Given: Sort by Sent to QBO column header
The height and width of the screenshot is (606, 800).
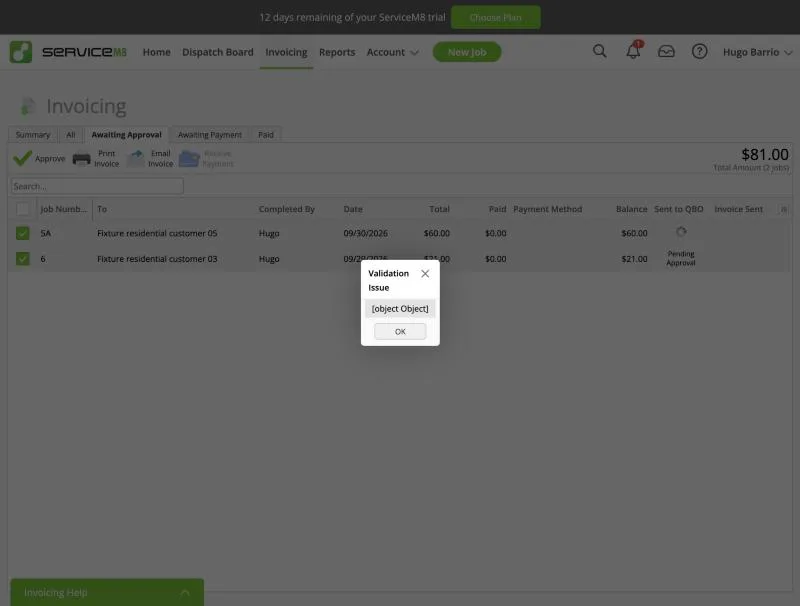Looking at the screenshot, I should tap(679, 209).
